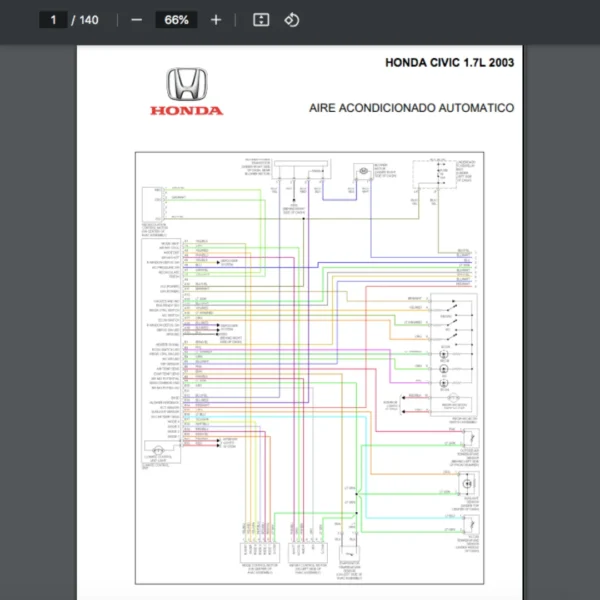Viewport: 600px width, 600px height.
Task: Rotate the document with the rotate icon
Action: [x=292, y=20]
